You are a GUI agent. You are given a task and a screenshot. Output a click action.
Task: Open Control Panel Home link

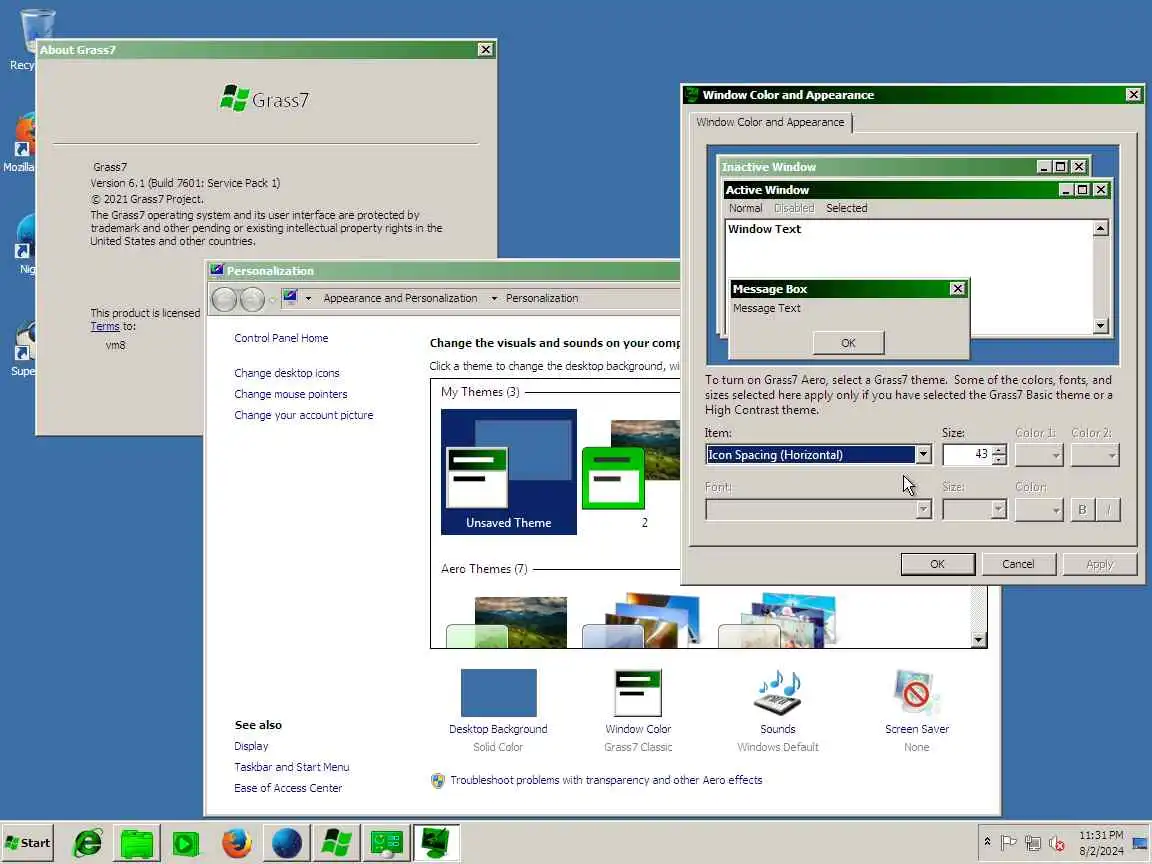pos(281,338)
